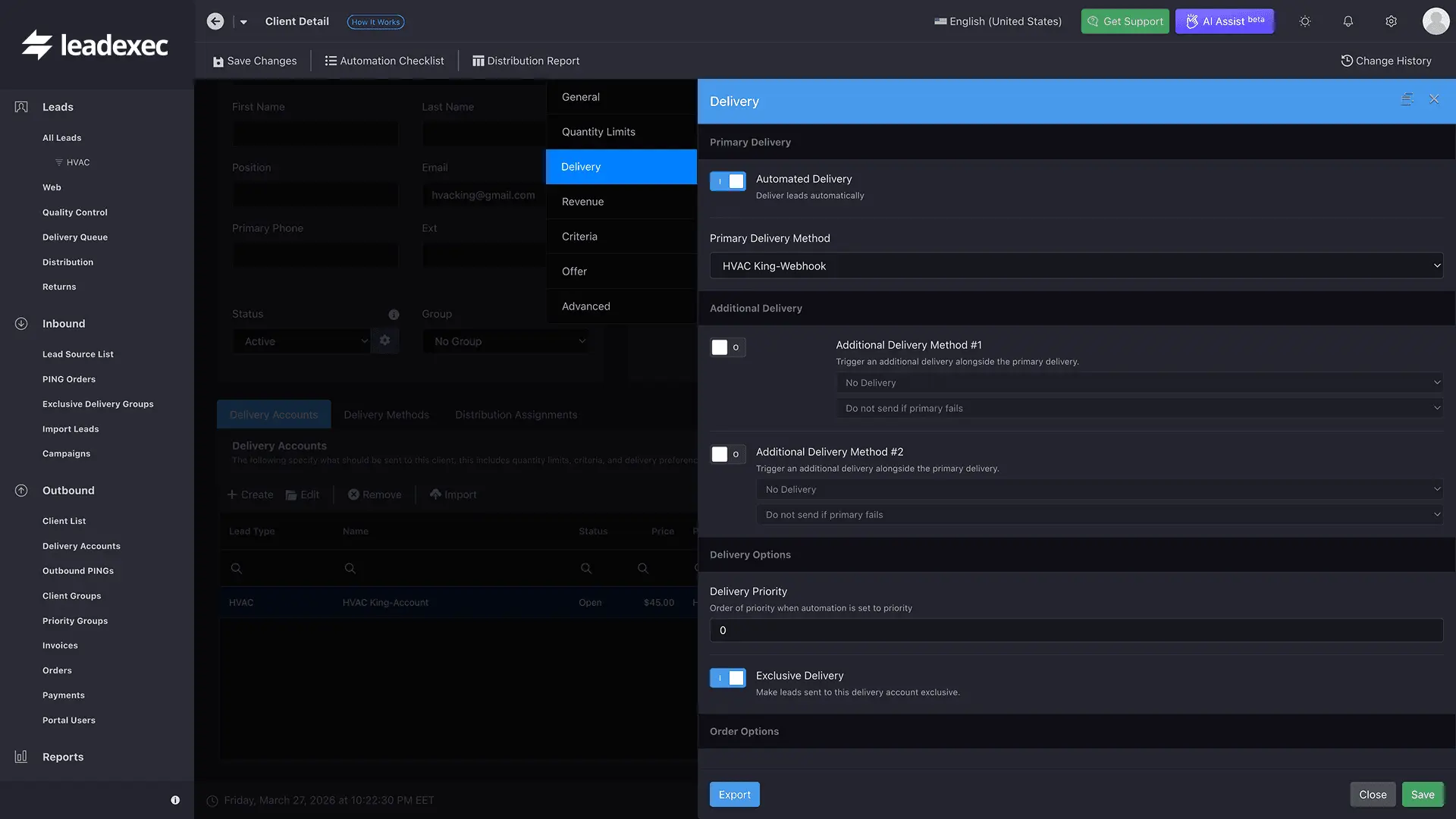This screenshot has width=1456, height=819.
Task: Click the Get Support button
Action: tap(1125, 21)
